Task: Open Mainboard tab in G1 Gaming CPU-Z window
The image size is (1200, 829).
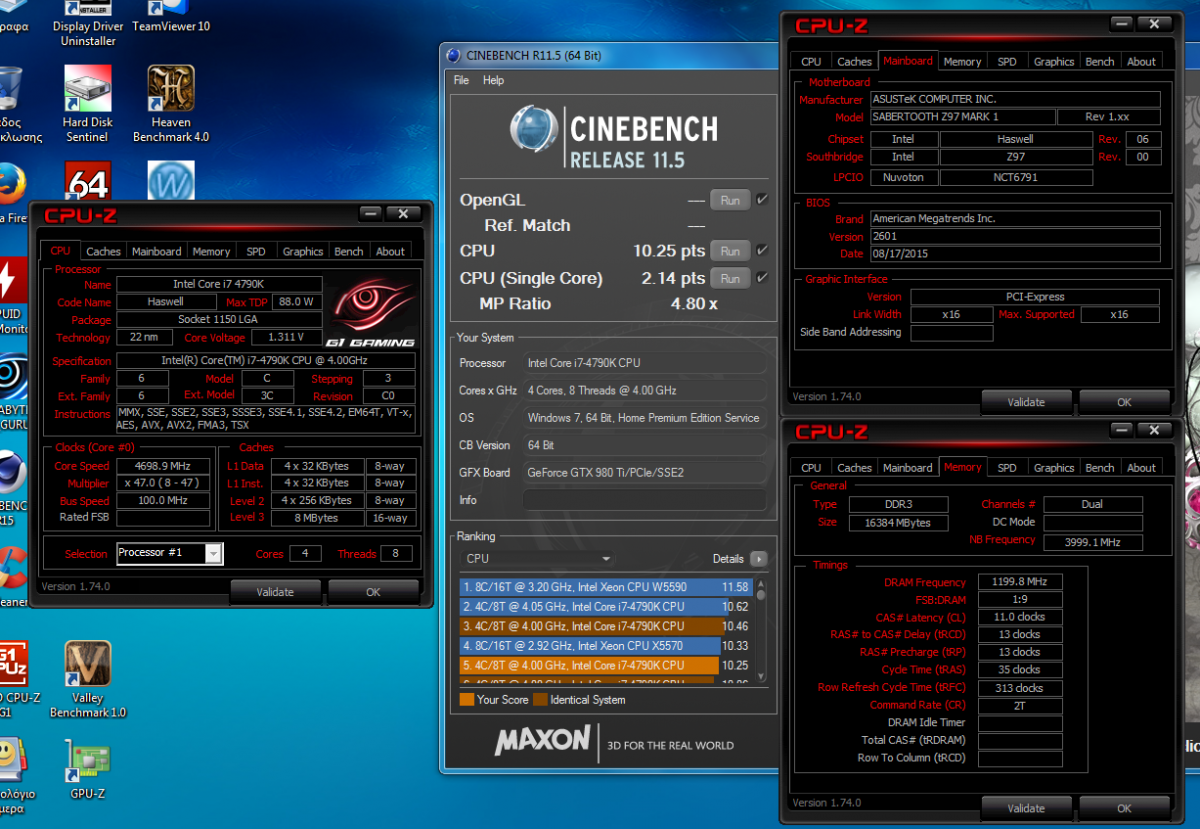Action: [157, 252]
